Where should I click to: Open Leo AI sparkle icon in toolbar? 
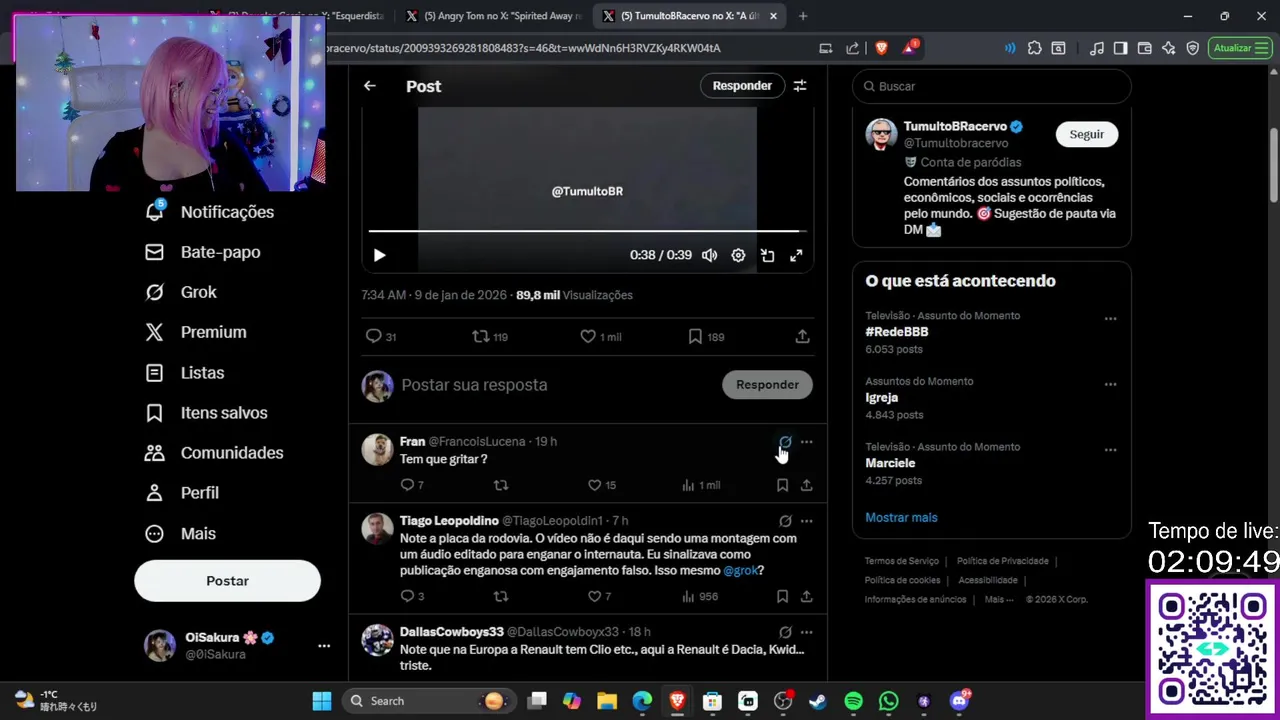click(x=1168, y=48)
